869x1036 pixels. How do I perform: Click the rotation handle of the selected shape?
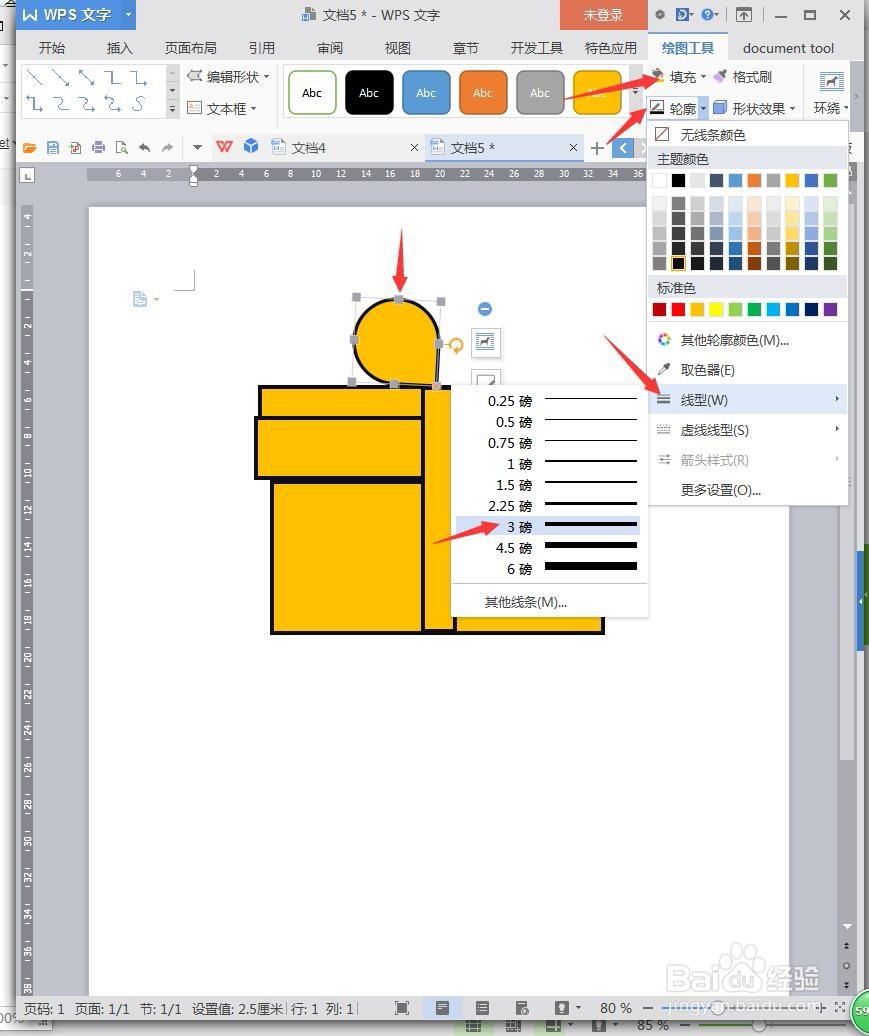coord(456,344)
